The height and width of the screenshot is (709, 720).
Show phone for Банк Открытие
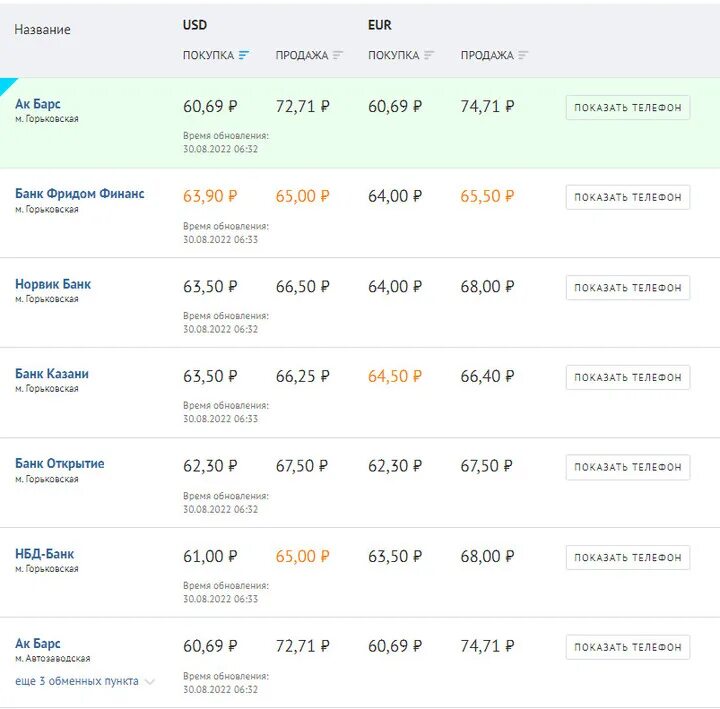627,467
